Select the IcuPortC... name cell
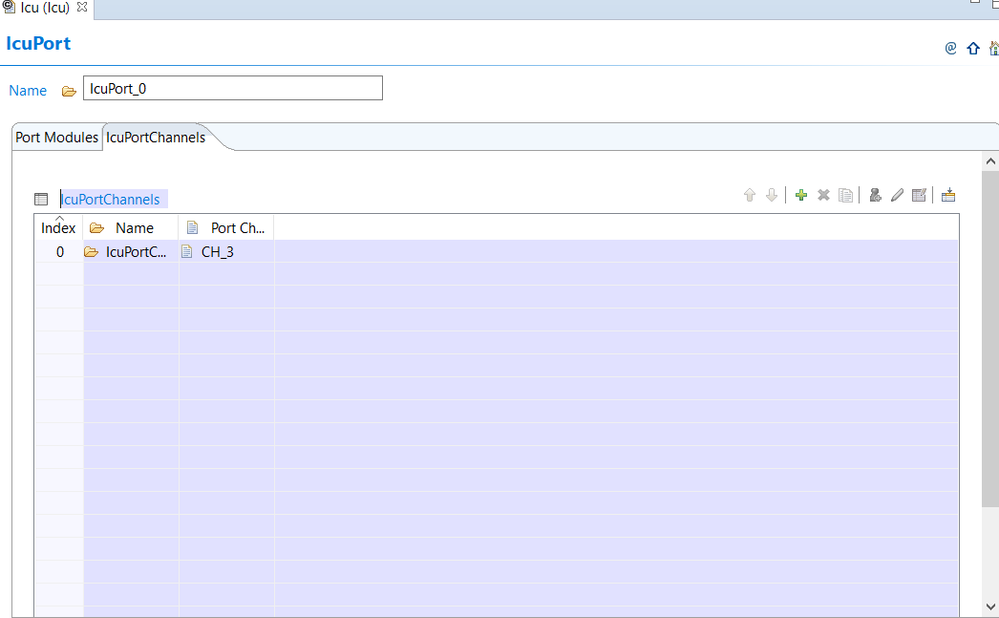 pyautogui.click(x=131, y=252)
